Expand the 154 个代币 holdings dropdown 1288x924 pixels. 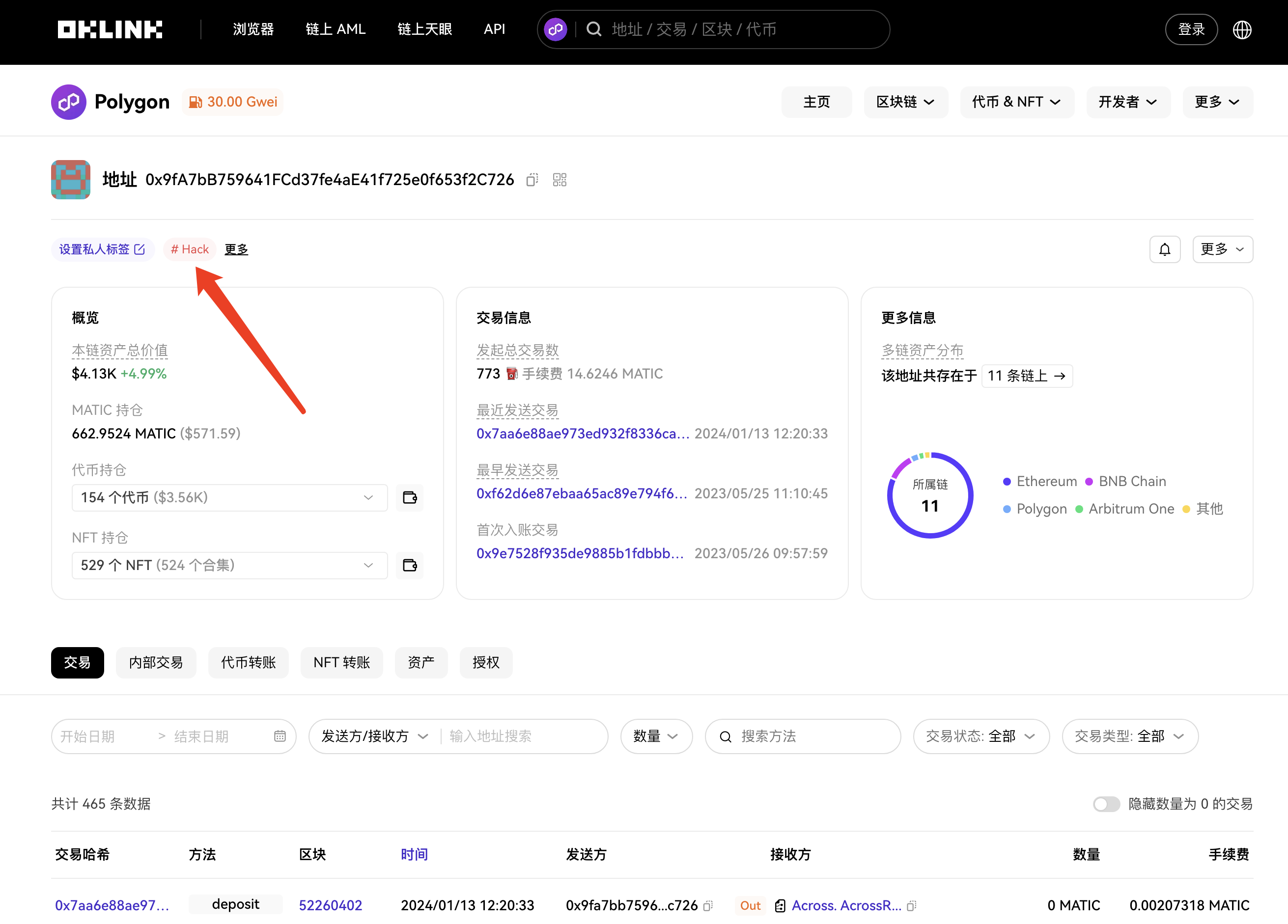(x=229, y=498)
